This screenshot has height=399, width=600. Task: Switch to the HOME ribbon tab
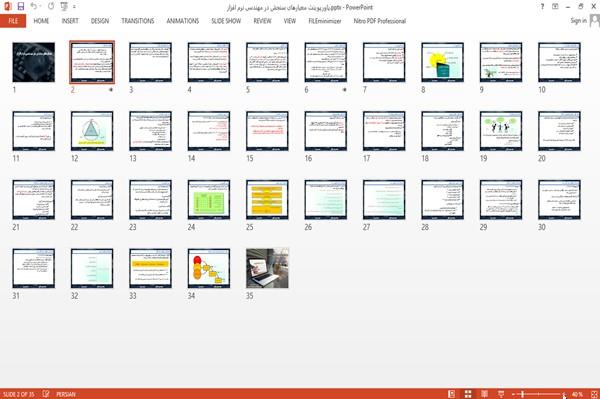(41, 21)
